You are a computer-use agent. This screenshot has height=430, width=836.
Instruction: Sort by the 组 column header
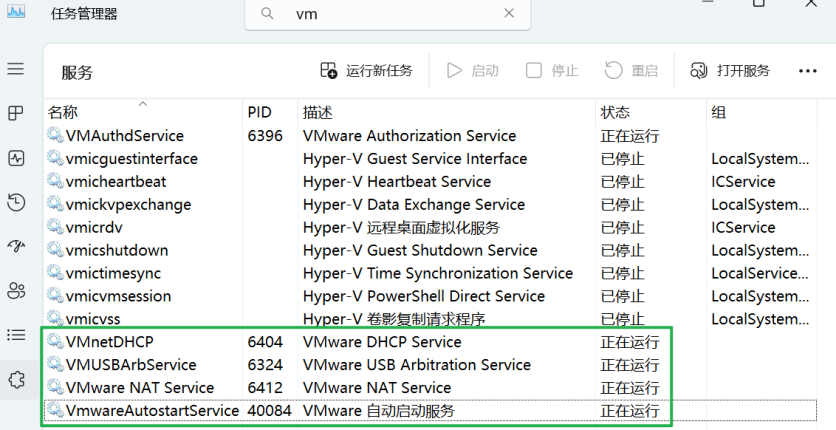[761, 112]
